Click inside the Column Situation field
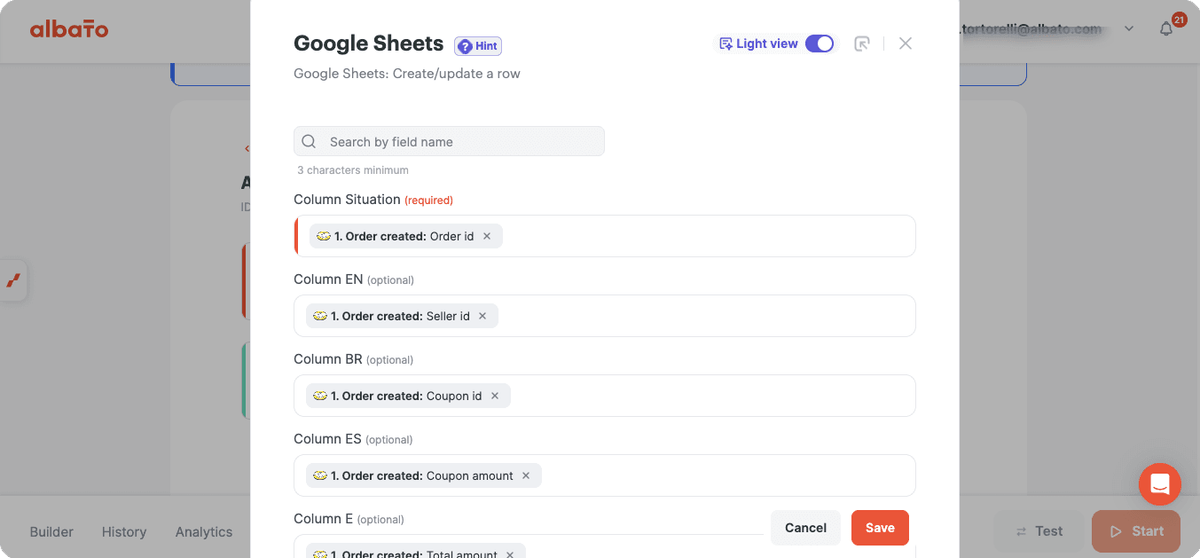Image resolution: width=1200 pixels, height=558 pixels. tap(605, 236)
